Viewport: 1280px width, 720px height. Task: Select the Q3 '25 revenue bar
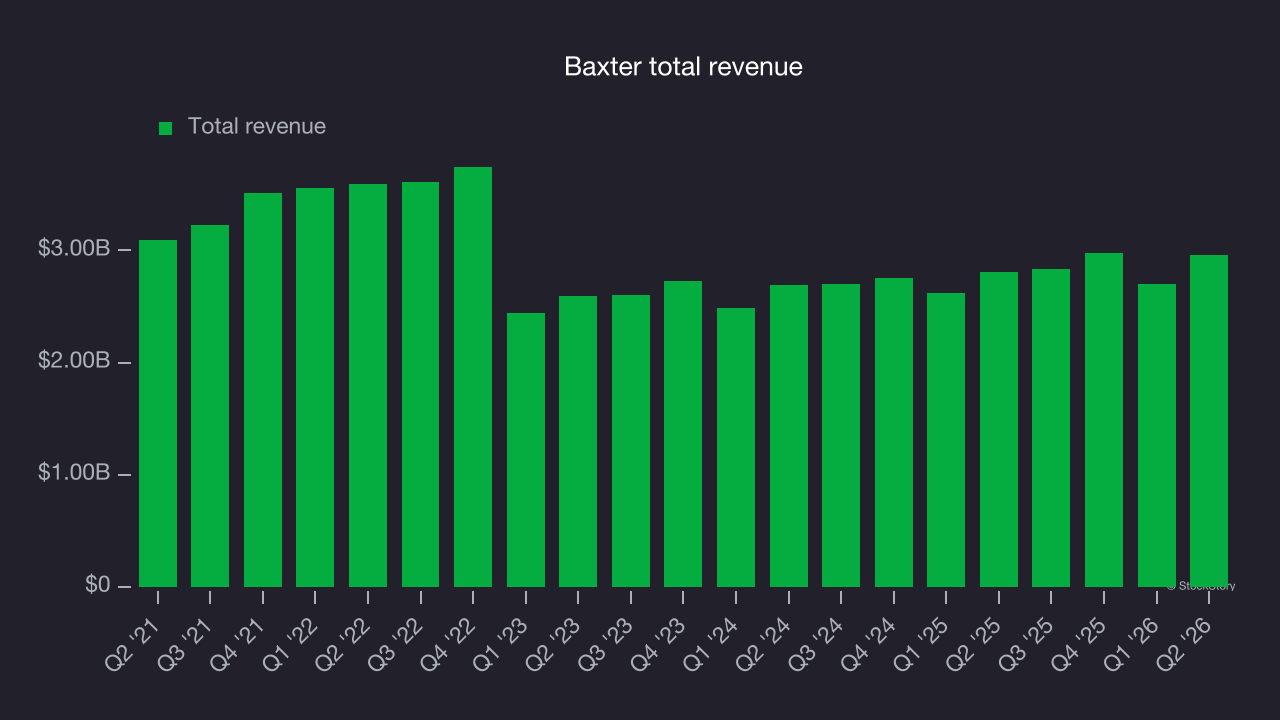(x=1051, y=428)
